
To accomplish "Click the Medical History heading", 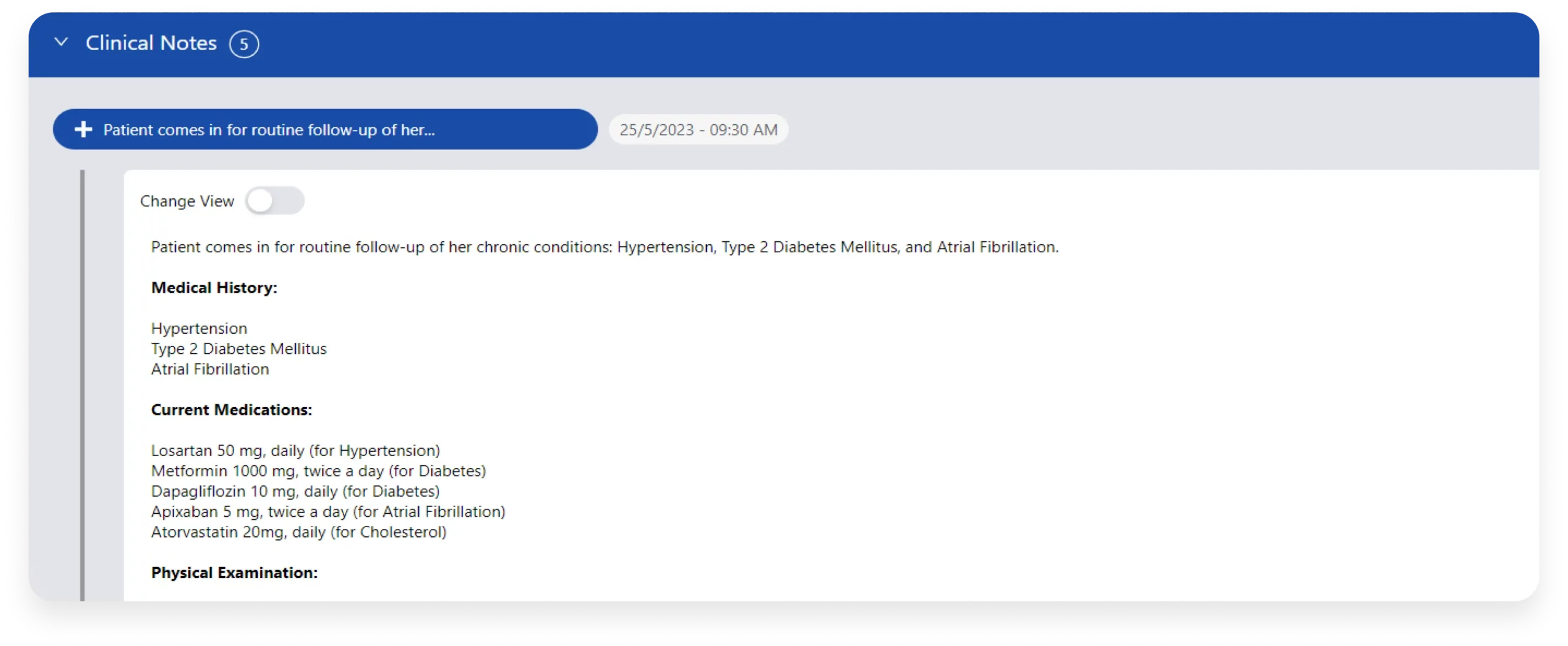I will coord(214,288).
